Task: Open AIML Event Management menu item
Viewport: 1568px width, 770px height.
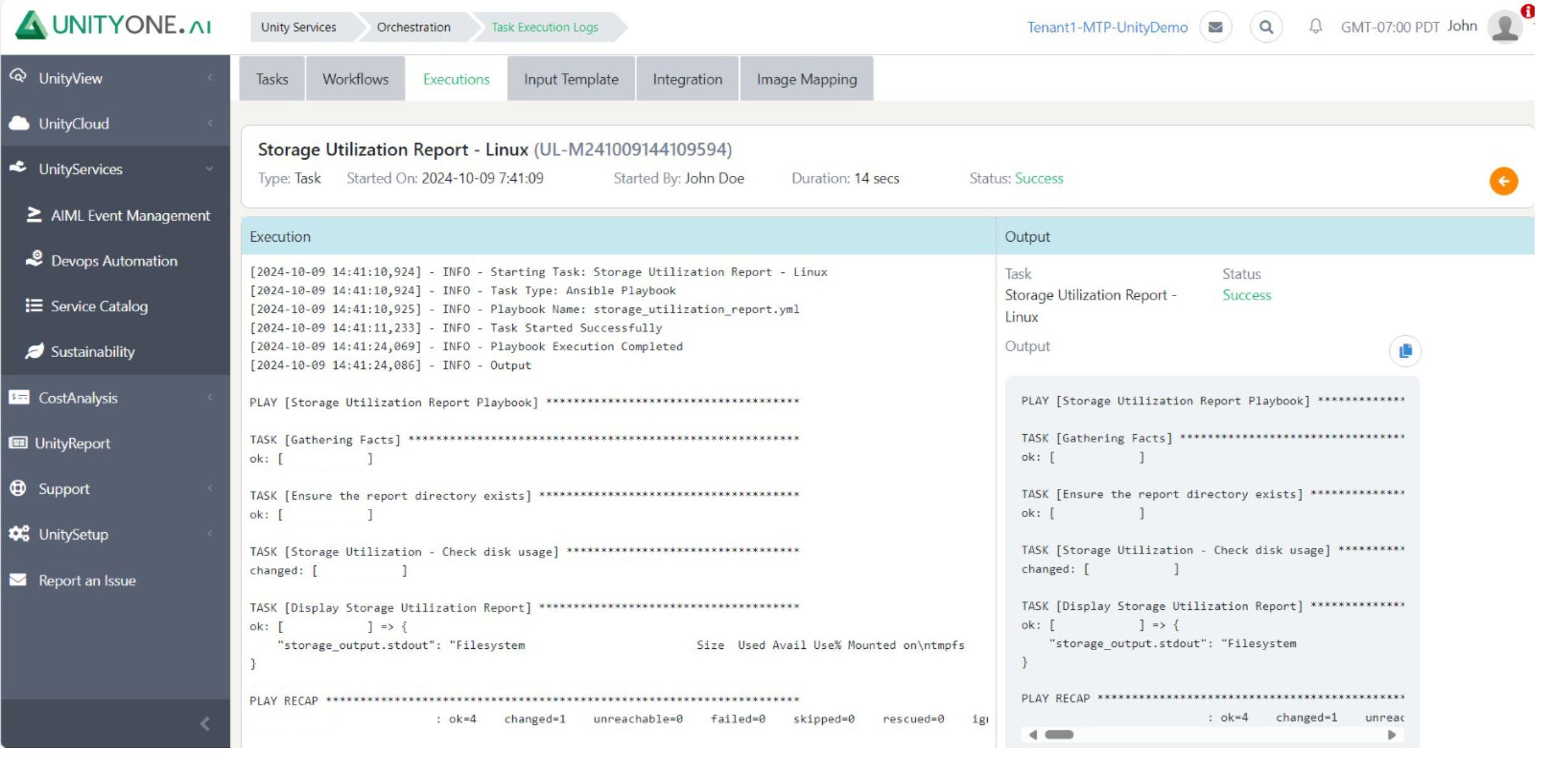Action: (x=130, y=215)
